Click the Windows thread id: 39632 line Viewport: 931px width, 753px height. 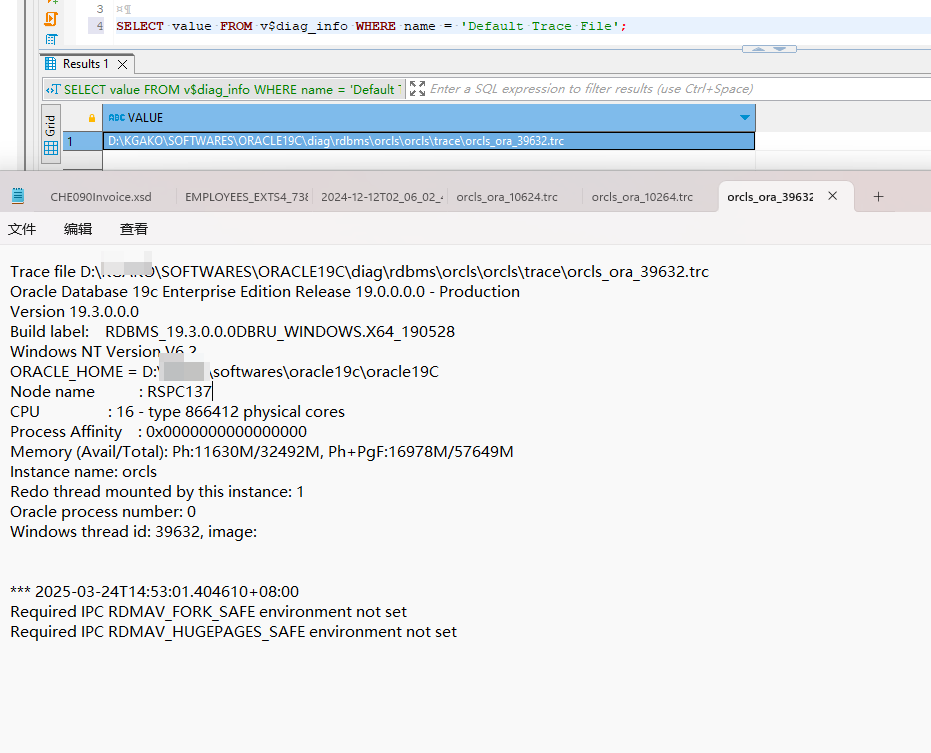[x=134, y=531]
